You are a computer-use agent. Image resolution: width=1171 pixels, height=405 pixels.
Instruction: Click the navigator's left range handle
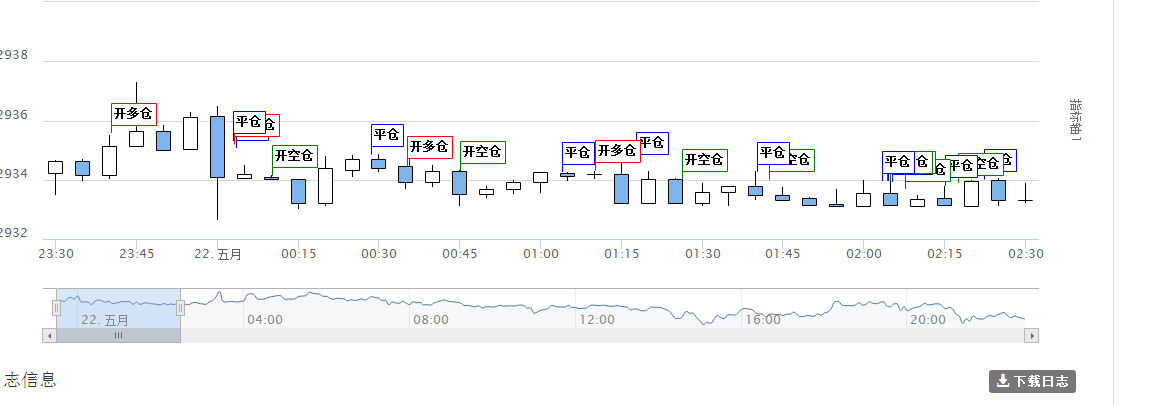56,308
